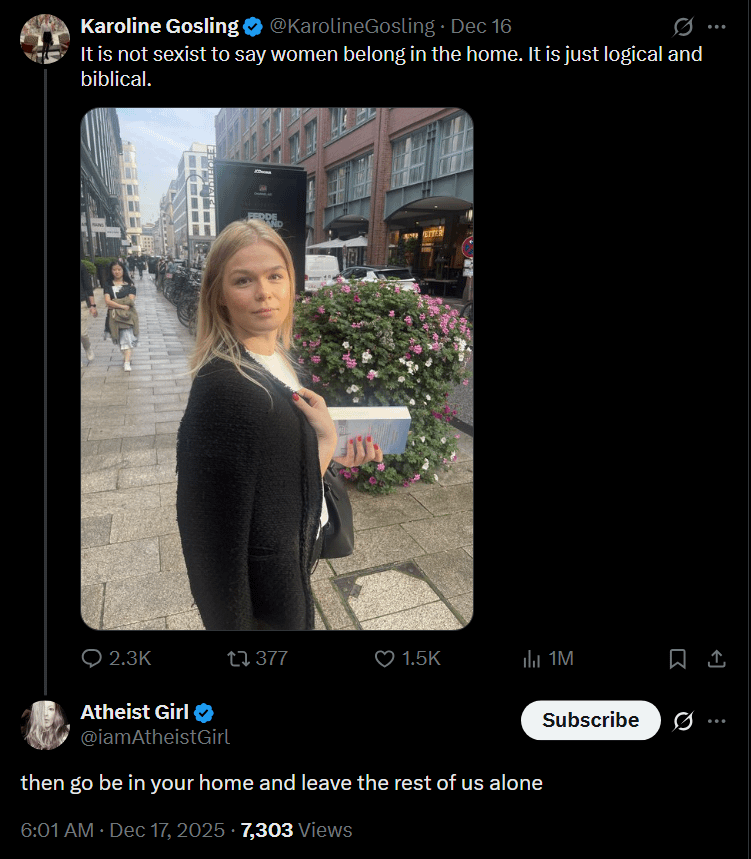Open Atheist Girl's profile avatar
Screen dimensions: 751x859
[x=44, y=725]
